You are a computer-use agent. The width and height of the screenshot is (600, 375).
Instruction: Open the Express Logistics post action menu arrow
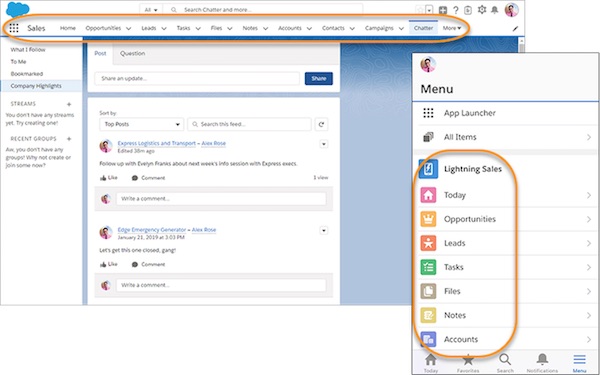(x=324, y=144)
